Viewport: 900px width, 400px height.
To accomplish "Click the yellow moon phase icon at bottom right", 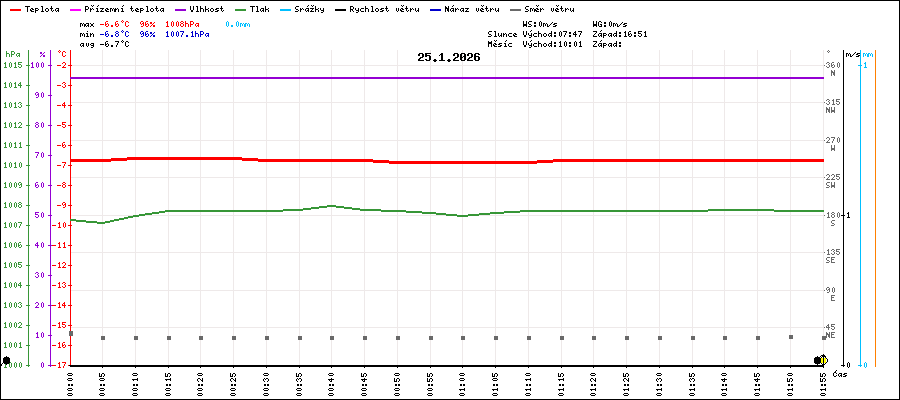I will tap(822, 360).
